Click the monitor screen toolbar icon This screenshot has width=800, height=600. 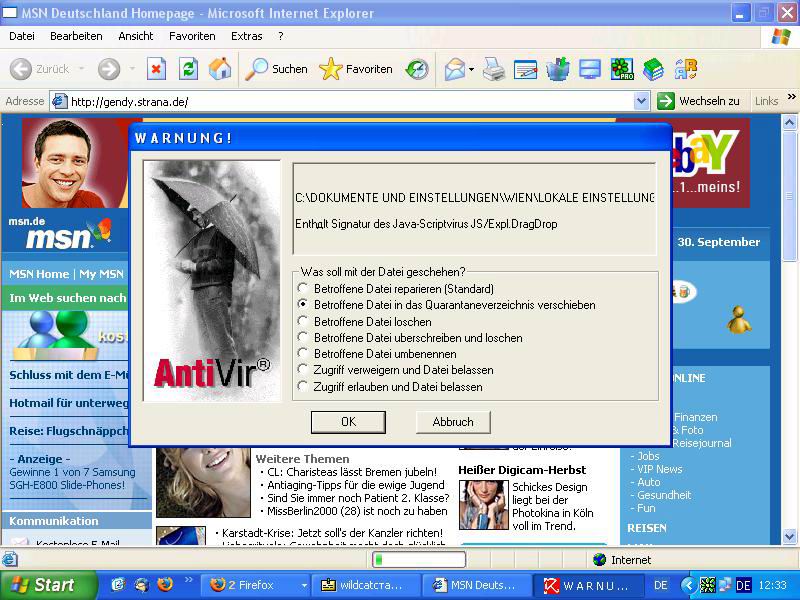point(590,69)
